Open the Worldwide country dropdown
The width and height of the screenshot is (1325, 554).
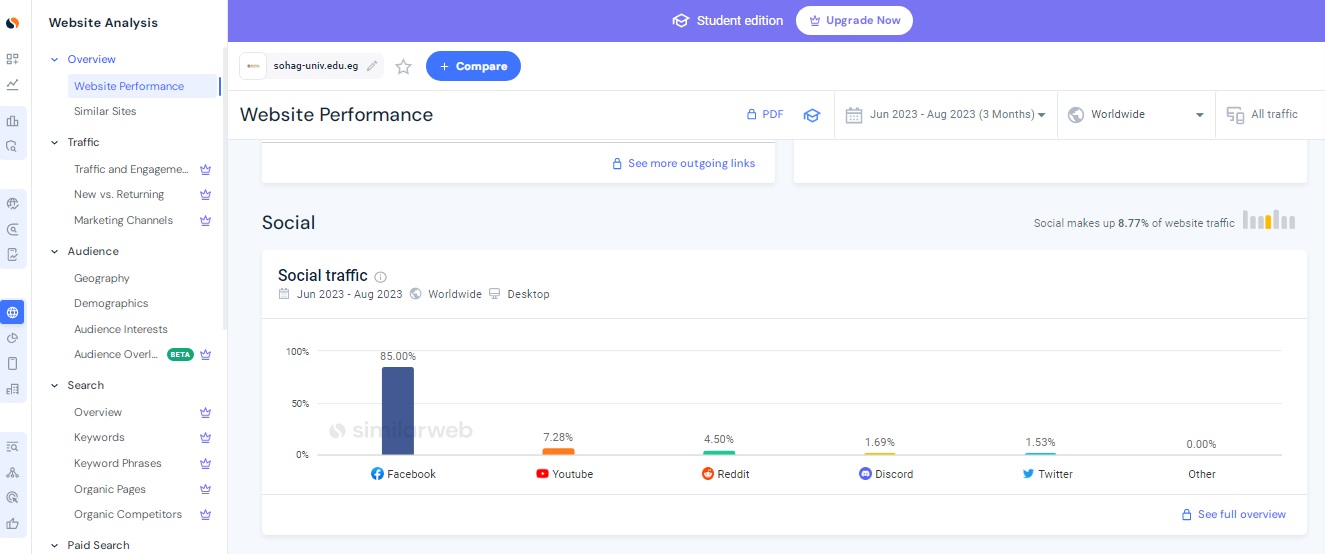point(1136,115)
